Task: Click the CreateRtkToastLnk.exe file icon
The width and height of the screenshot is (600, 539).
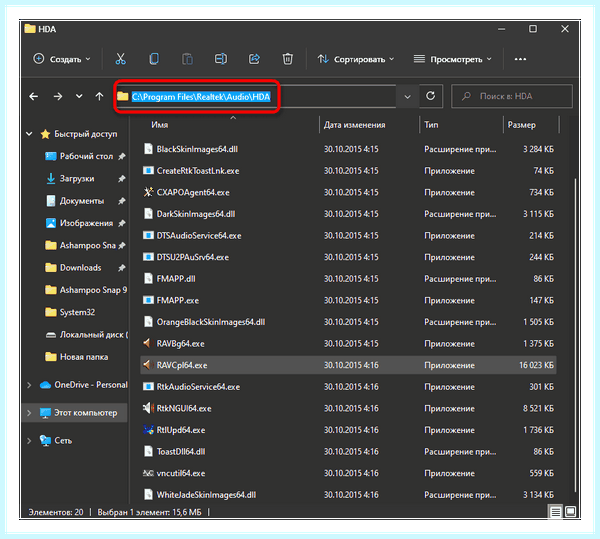Action: pyautogui.click(x=148, y=171)
